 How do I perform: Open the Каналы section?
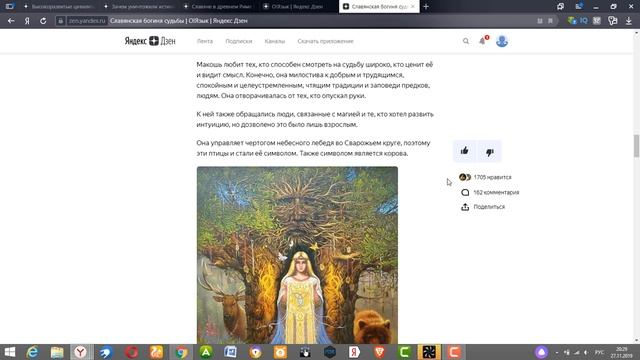(275, 41)
